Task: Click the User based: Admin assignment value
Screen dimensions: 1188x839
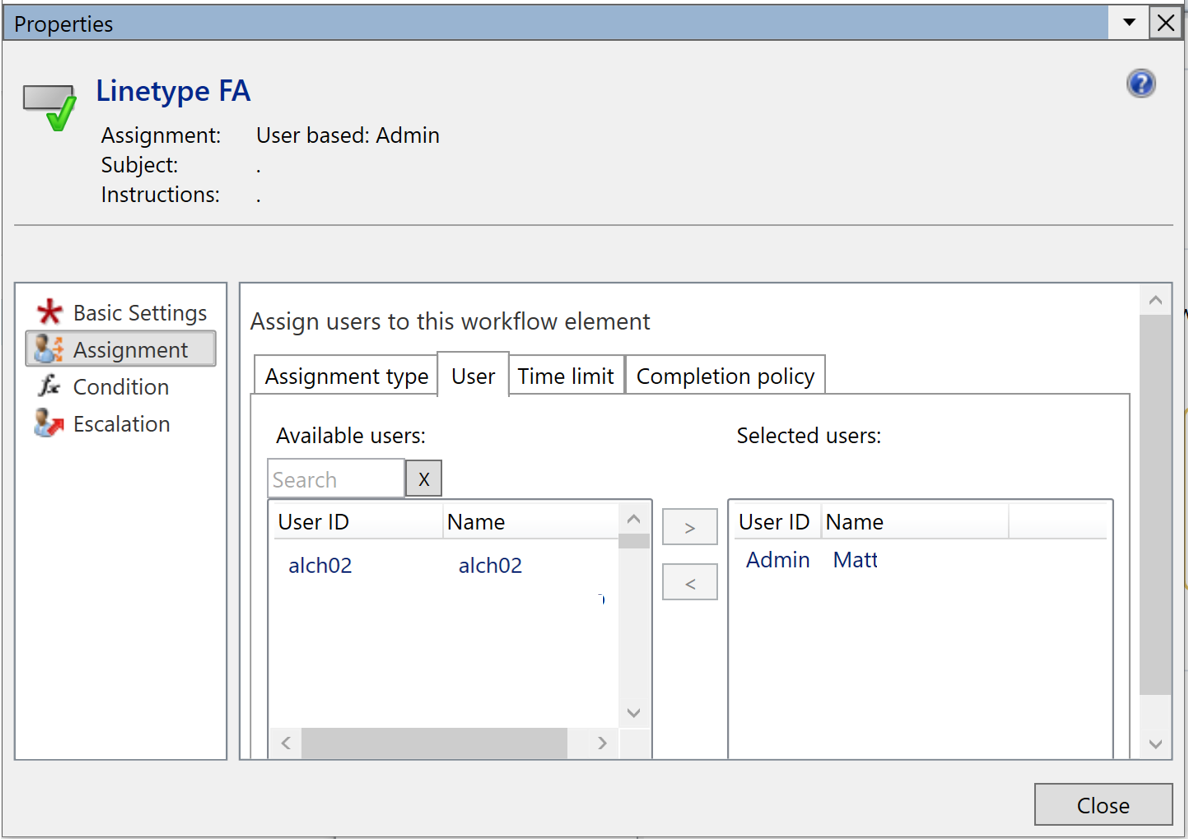Action: point(348,135)
